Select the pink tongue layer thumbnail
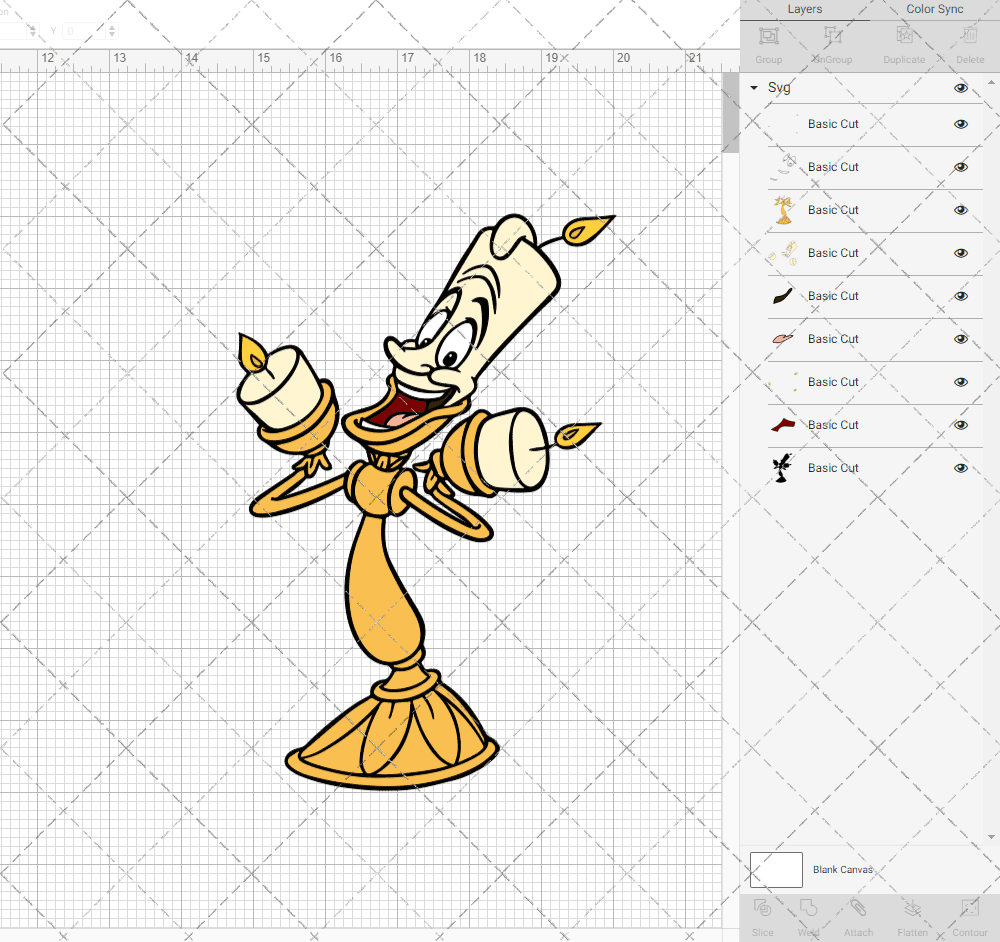Screen dimensions: 1000x942 [x=783, y=339]
